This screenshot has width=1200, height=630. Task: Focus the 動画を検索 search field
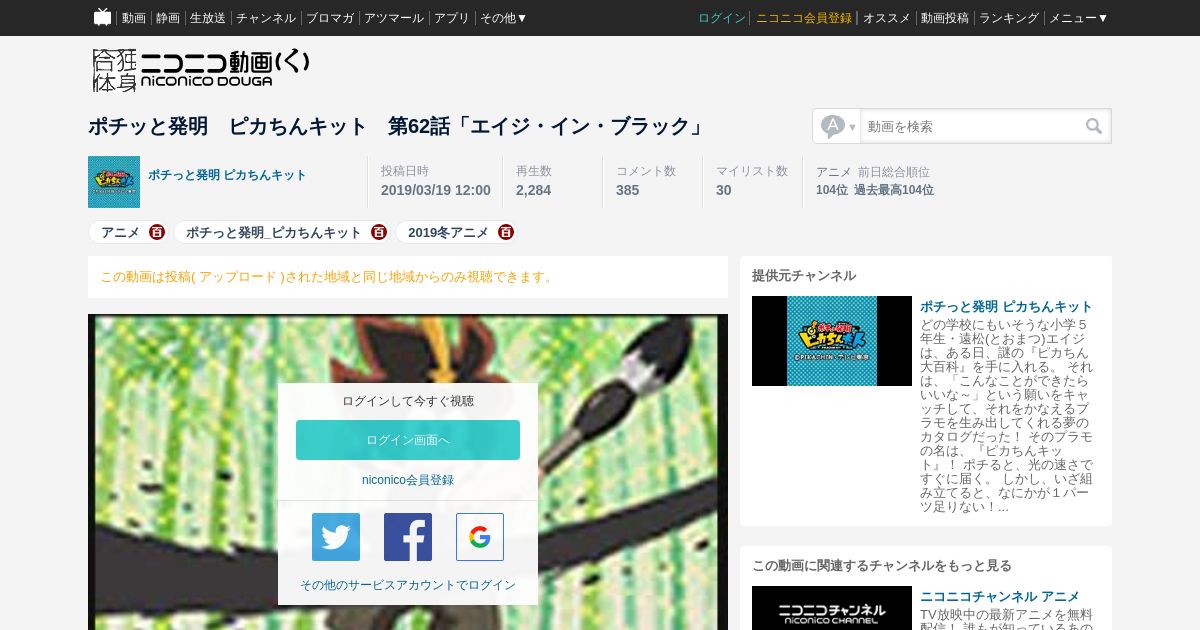pos(970,126)
